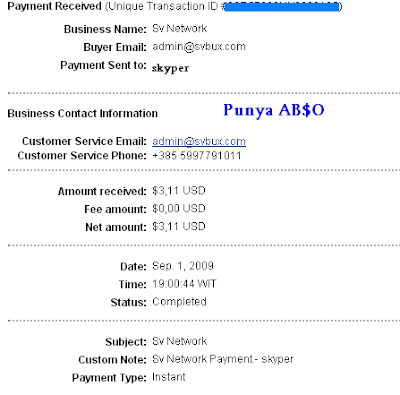Click the Business Name value Sv Network
400x395 pixels.
[179, 29]
